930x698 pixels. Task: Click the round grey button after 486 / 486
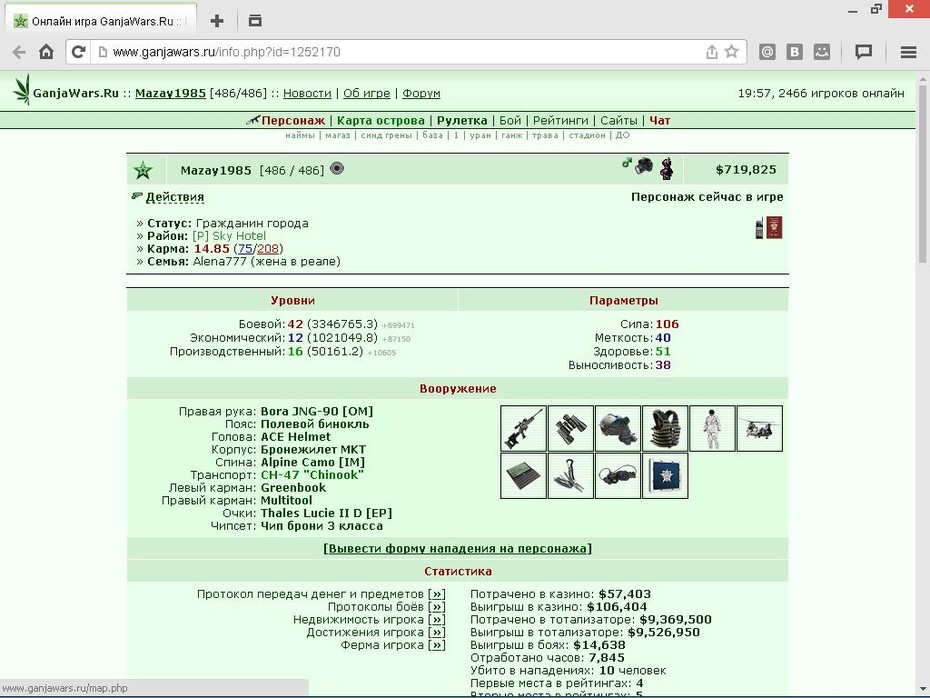[x=337, y=169]
